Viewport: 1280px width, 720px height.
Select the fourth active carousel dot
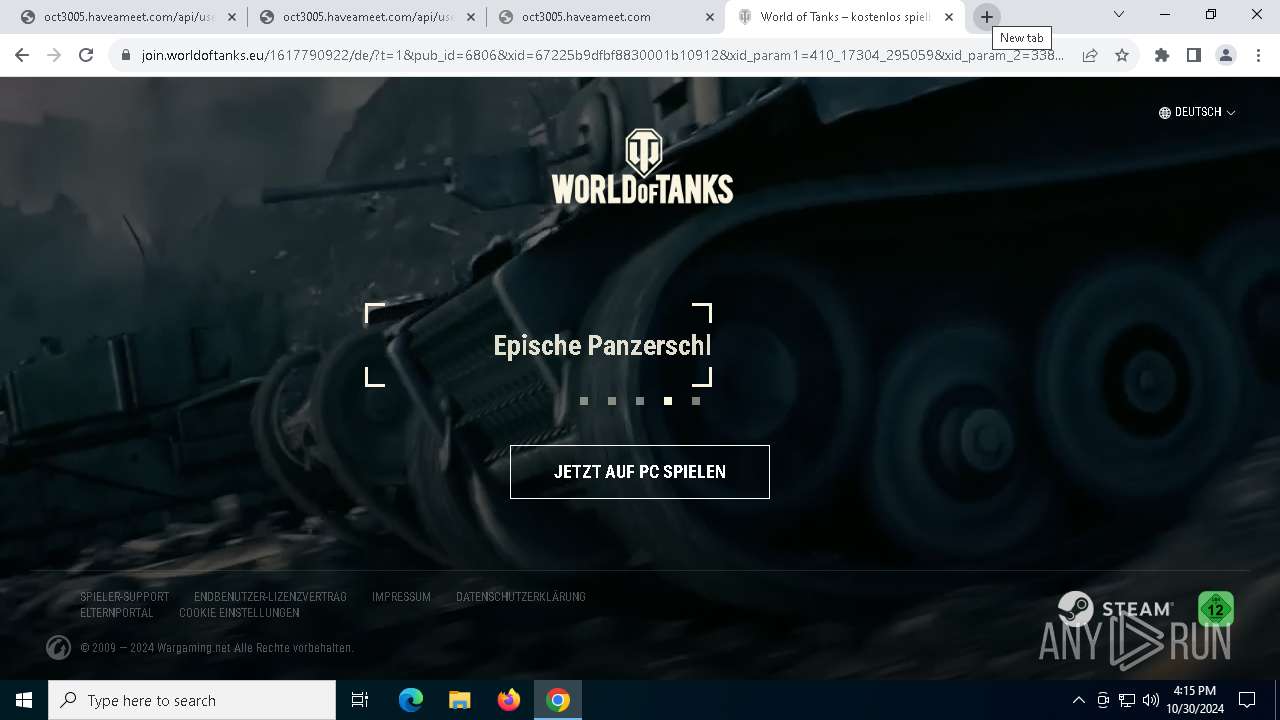668,401
